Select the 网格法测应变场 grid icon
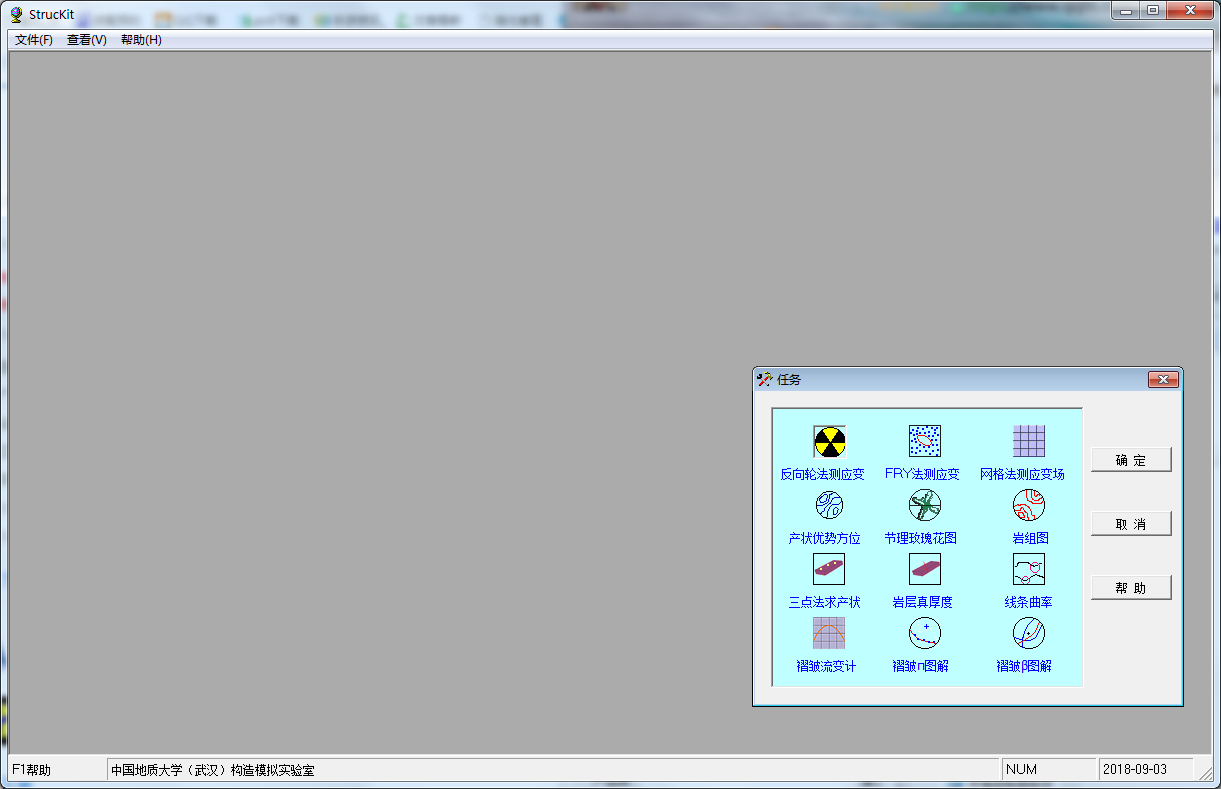The image size is (1221, 789). pyautogui.click(x=1029, y=441)
